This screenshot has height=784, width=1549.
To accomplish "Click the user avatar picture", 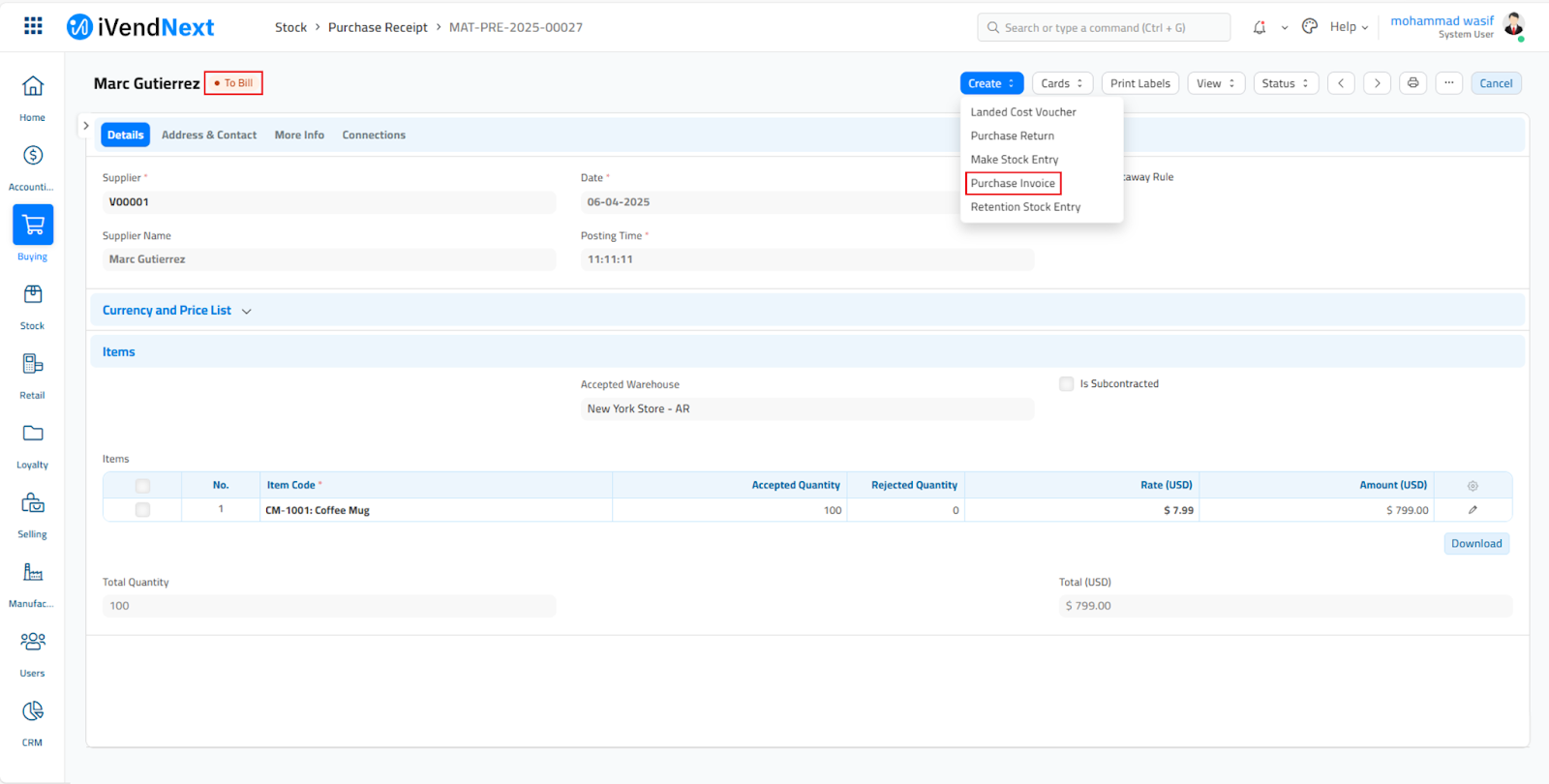I will [1514, 24].
